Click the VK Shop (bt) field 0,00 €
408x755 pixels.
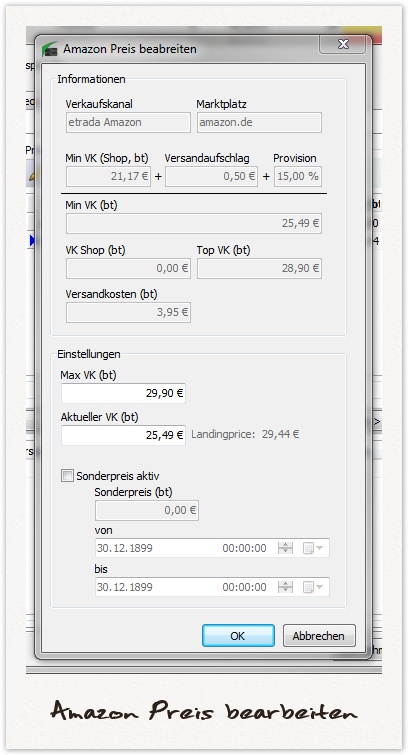click(x=128, y=268)
